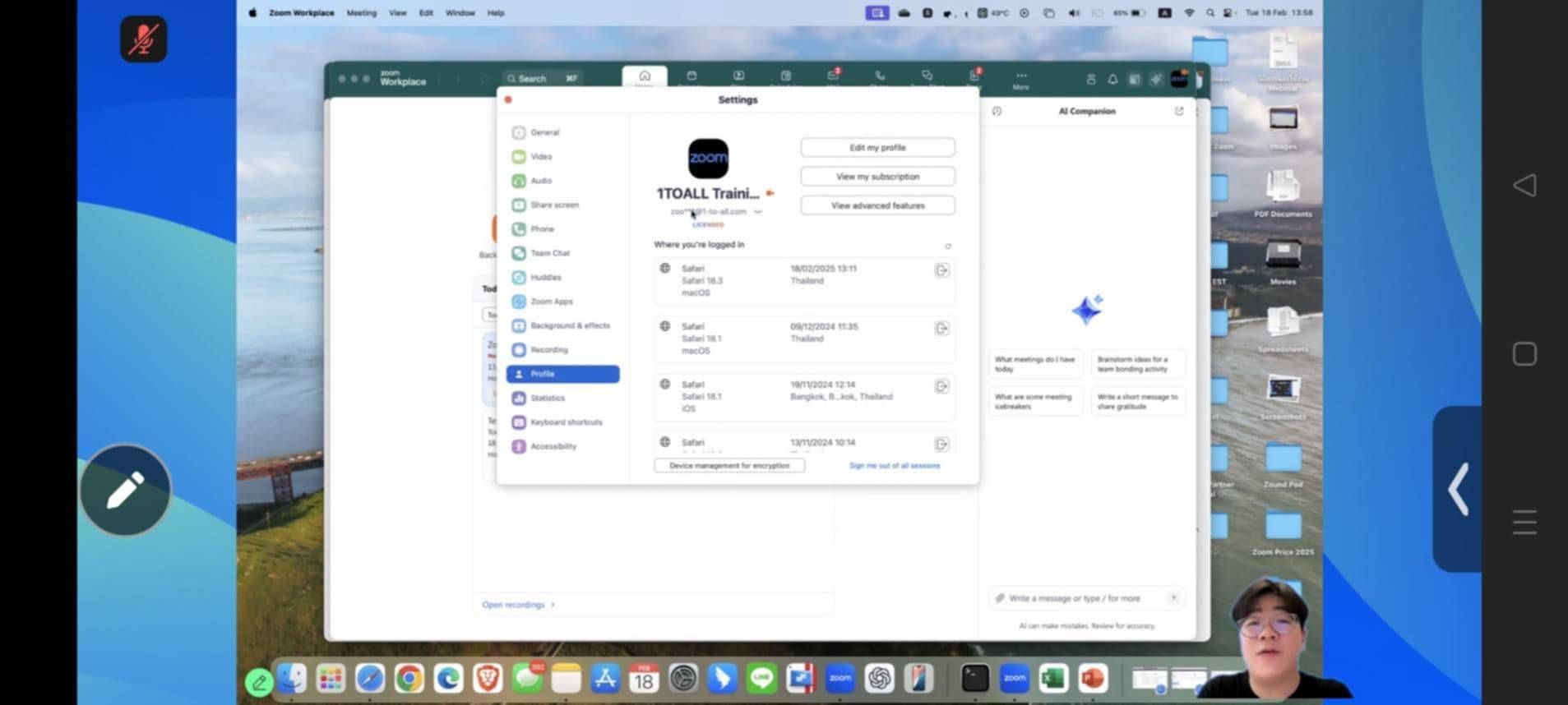Open the Zoom Workplace app menu

[x=301, y=13]
